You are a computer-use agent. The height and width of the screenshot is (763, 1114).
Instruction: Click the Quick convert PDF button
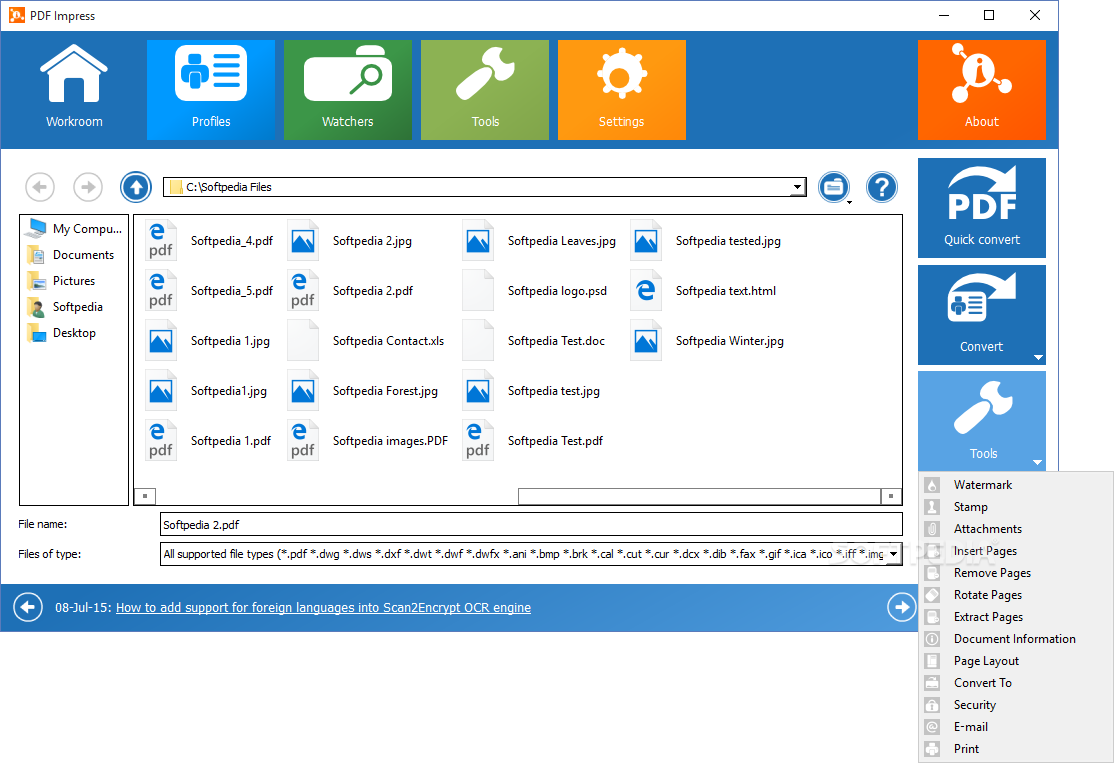pyautogui.click(x=981, y=207)
